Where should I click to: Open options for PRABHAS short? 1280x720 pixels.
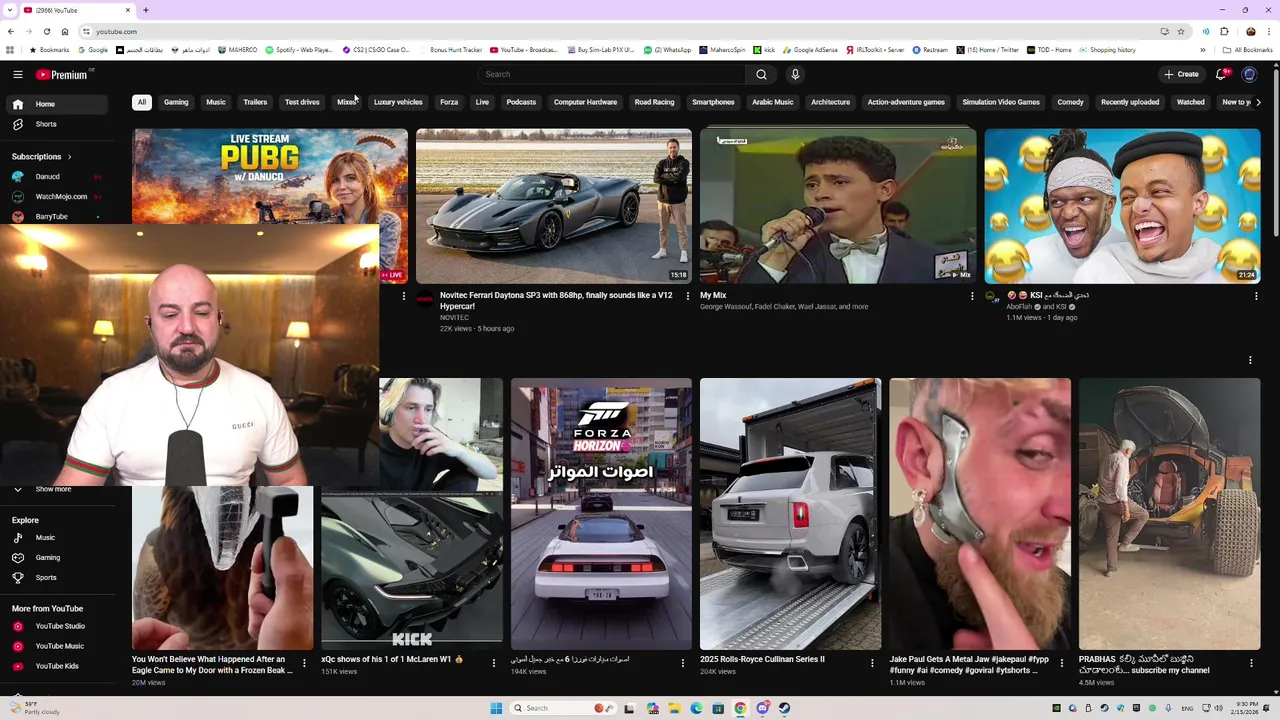[x=1251, y=663]
